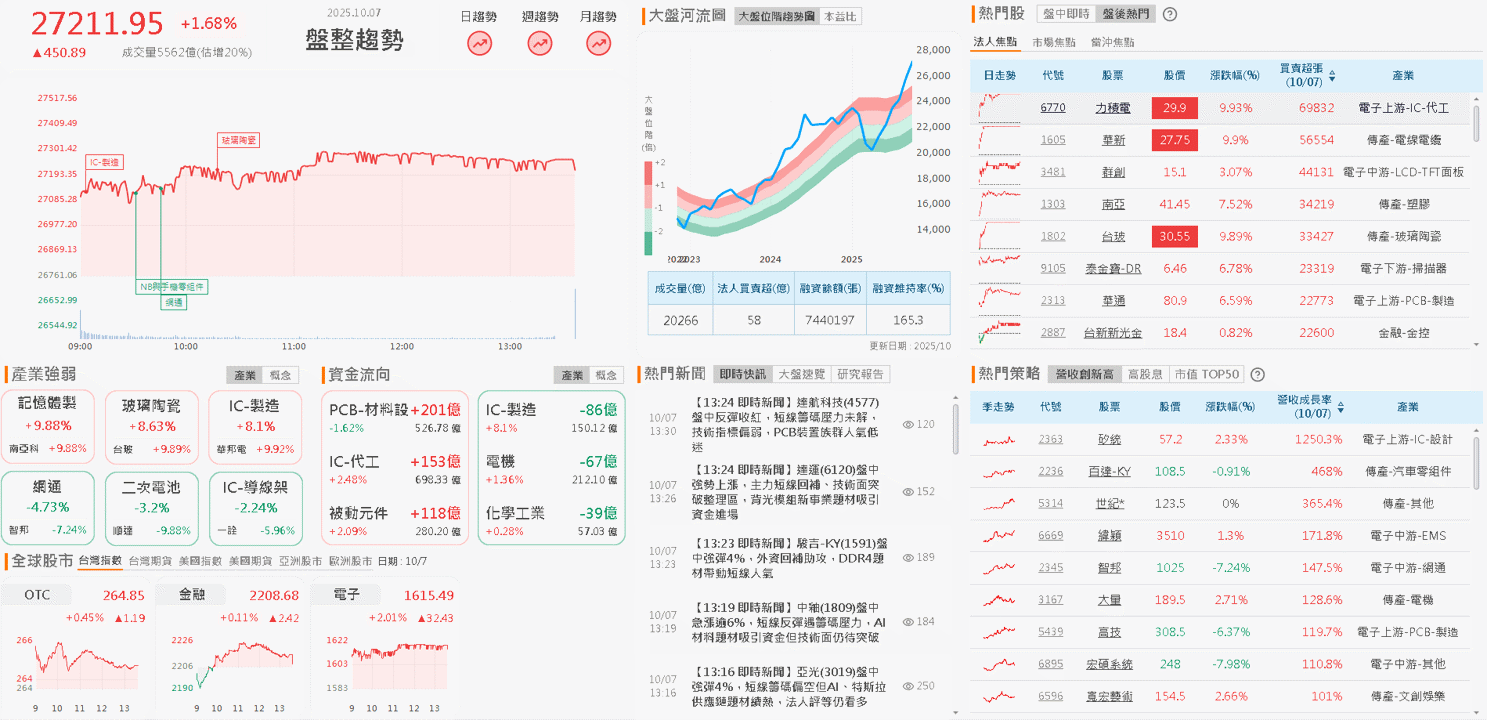Open the 中釉(1809) news headline
The height and width of the screenshot is (720, 1487).
[788, 622]
